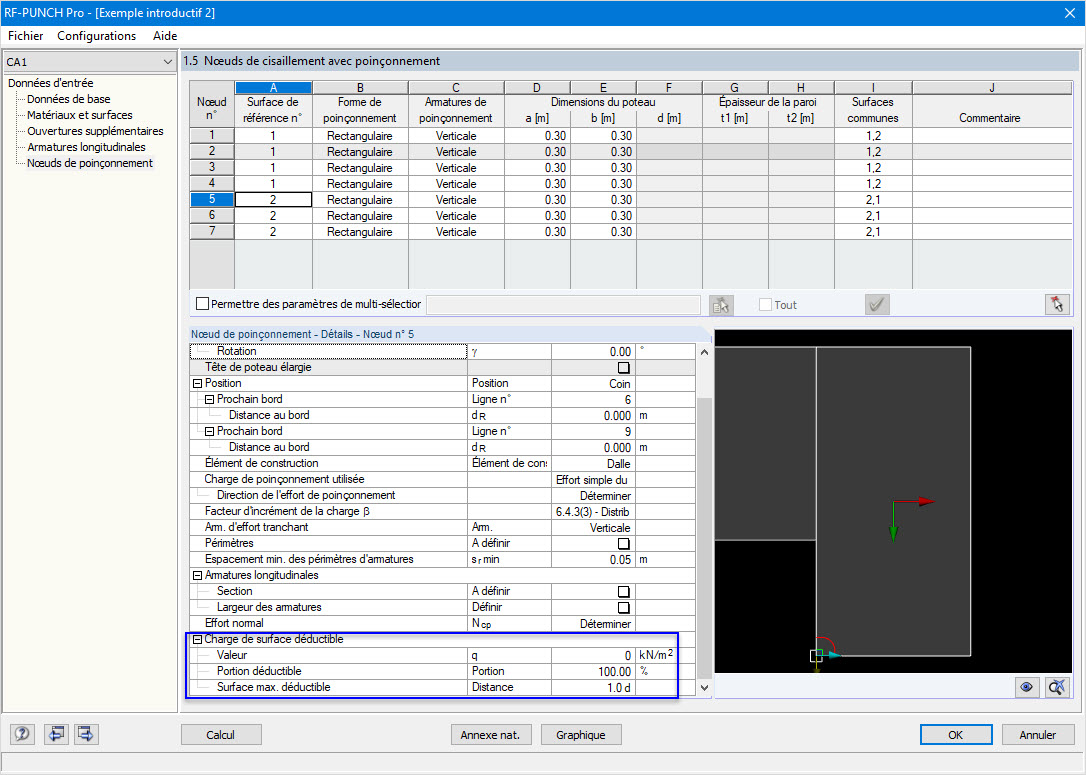
Task: Click the pick node graphically icon
Action: pyautogui.click(x=721, y=305)
